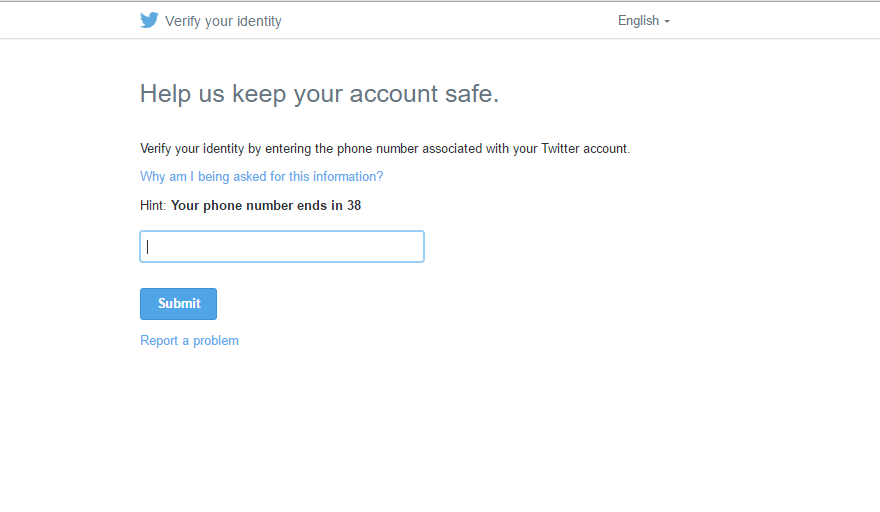Open the English language dropdown
Image resolution: width=880 pixels, height=512 pixels.
[x=644, y=21]
